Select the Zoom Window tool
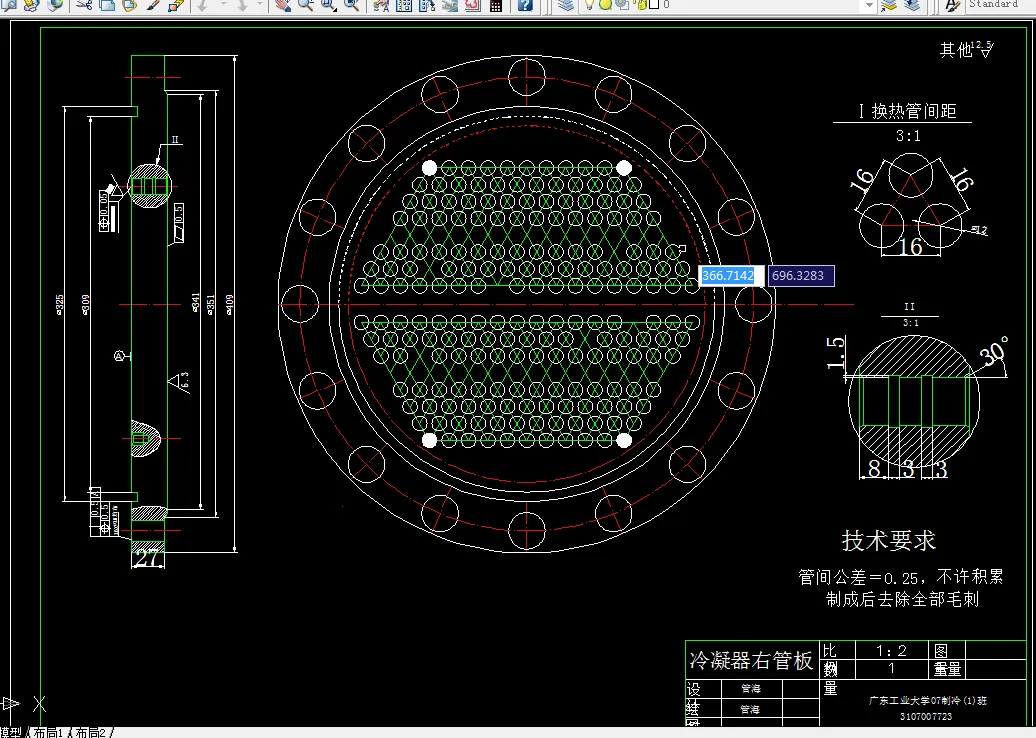1036x738 pixels. (x=328, y=5)
